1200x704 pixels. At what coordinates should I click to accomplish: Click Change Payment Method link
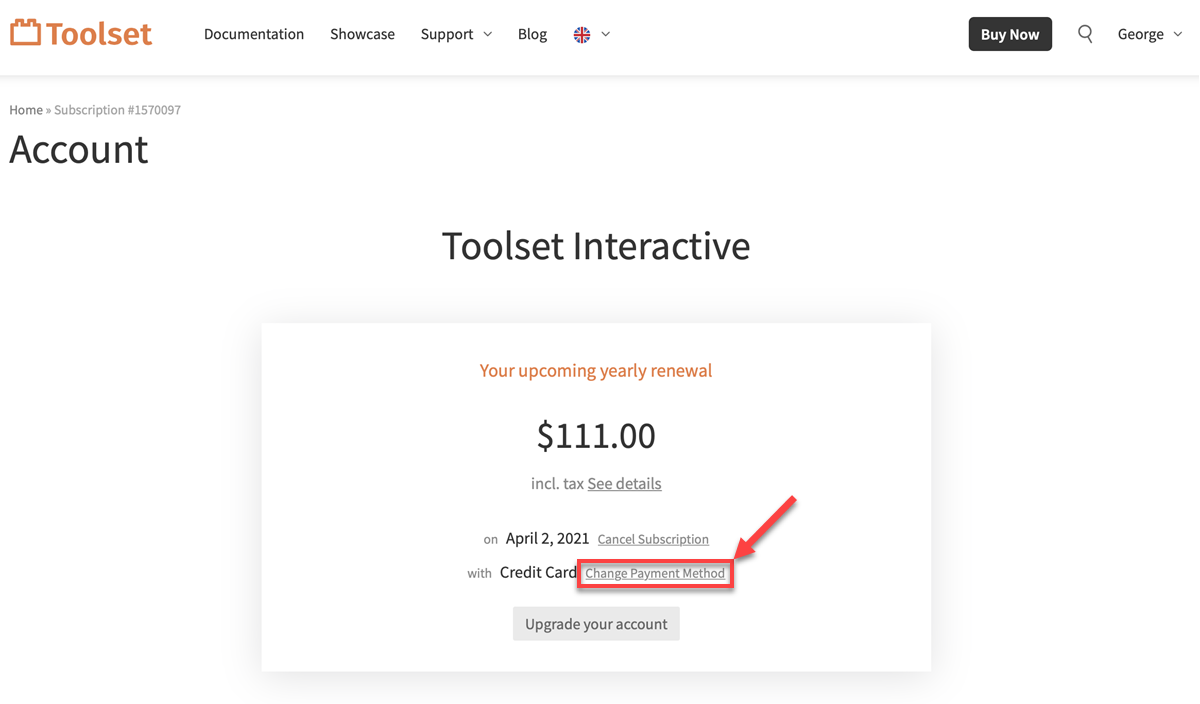(655, 573)
